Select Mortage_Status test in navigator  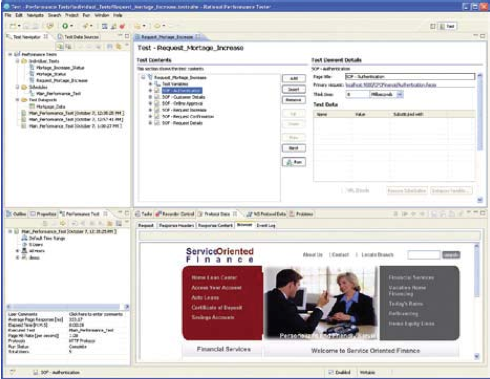tap(51, 74)
